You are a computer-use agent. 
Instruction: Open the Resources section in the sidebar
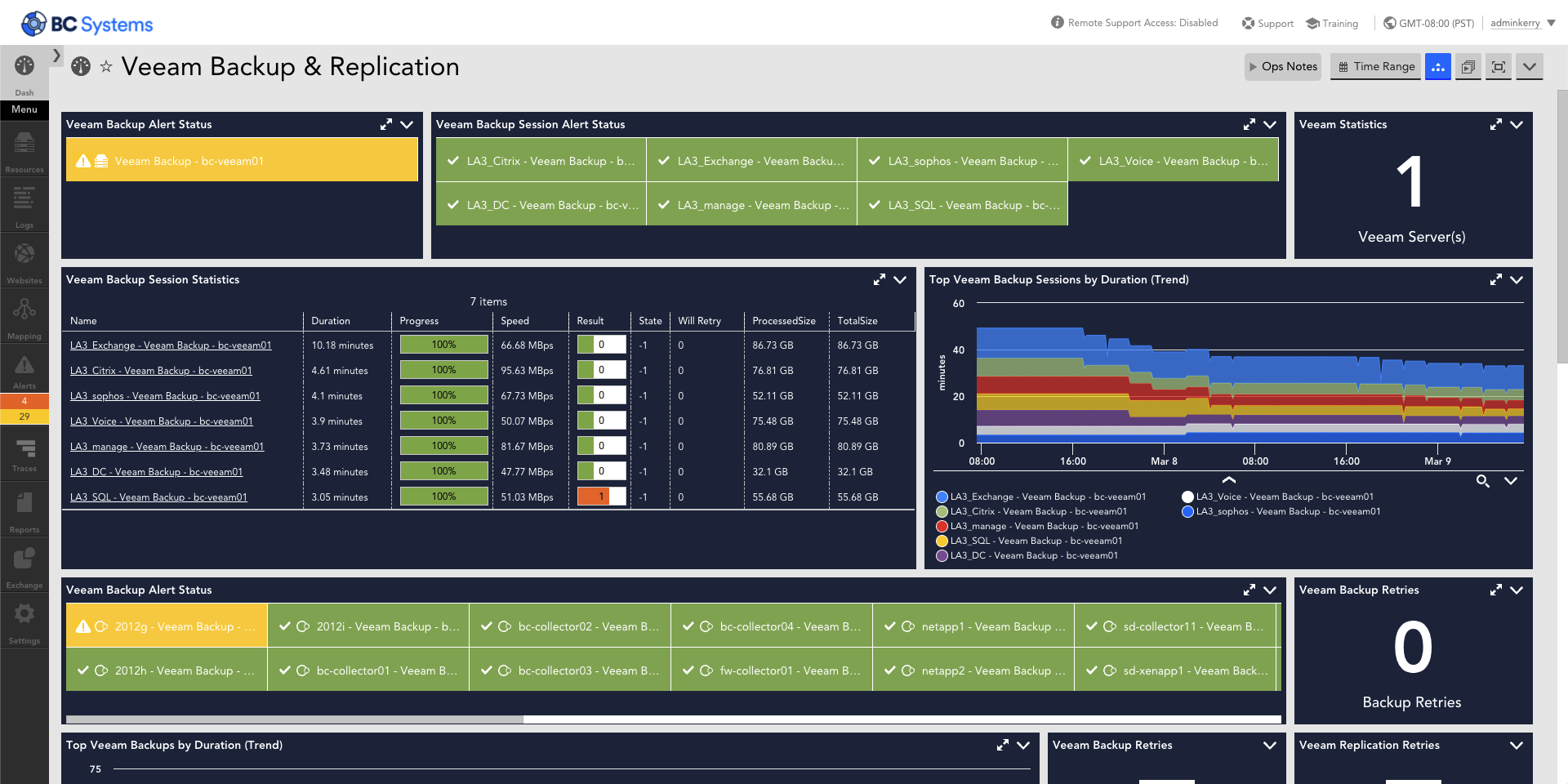tap(24, 149)
